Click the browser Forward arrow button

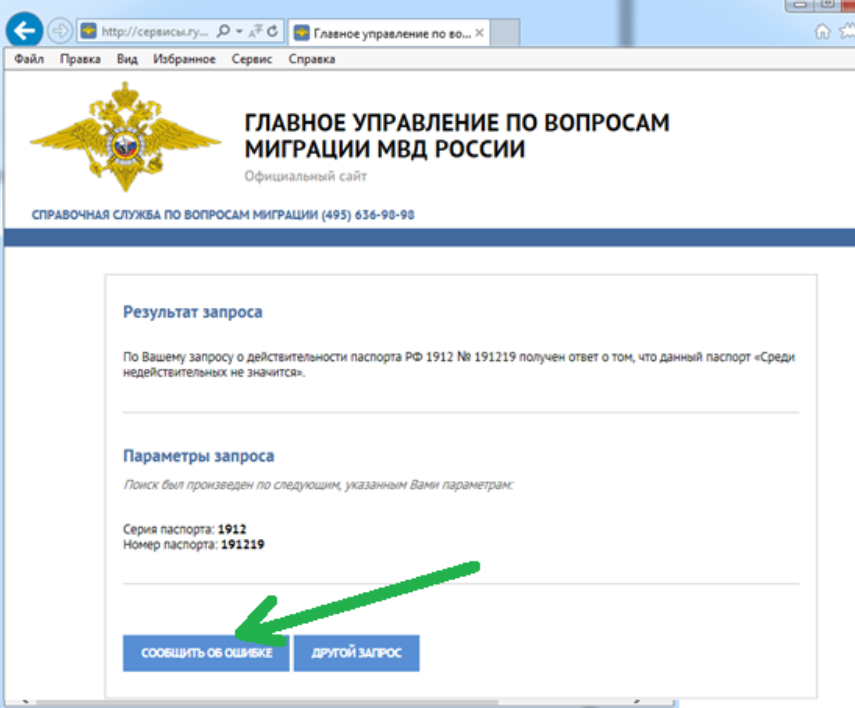coord(59,31)
